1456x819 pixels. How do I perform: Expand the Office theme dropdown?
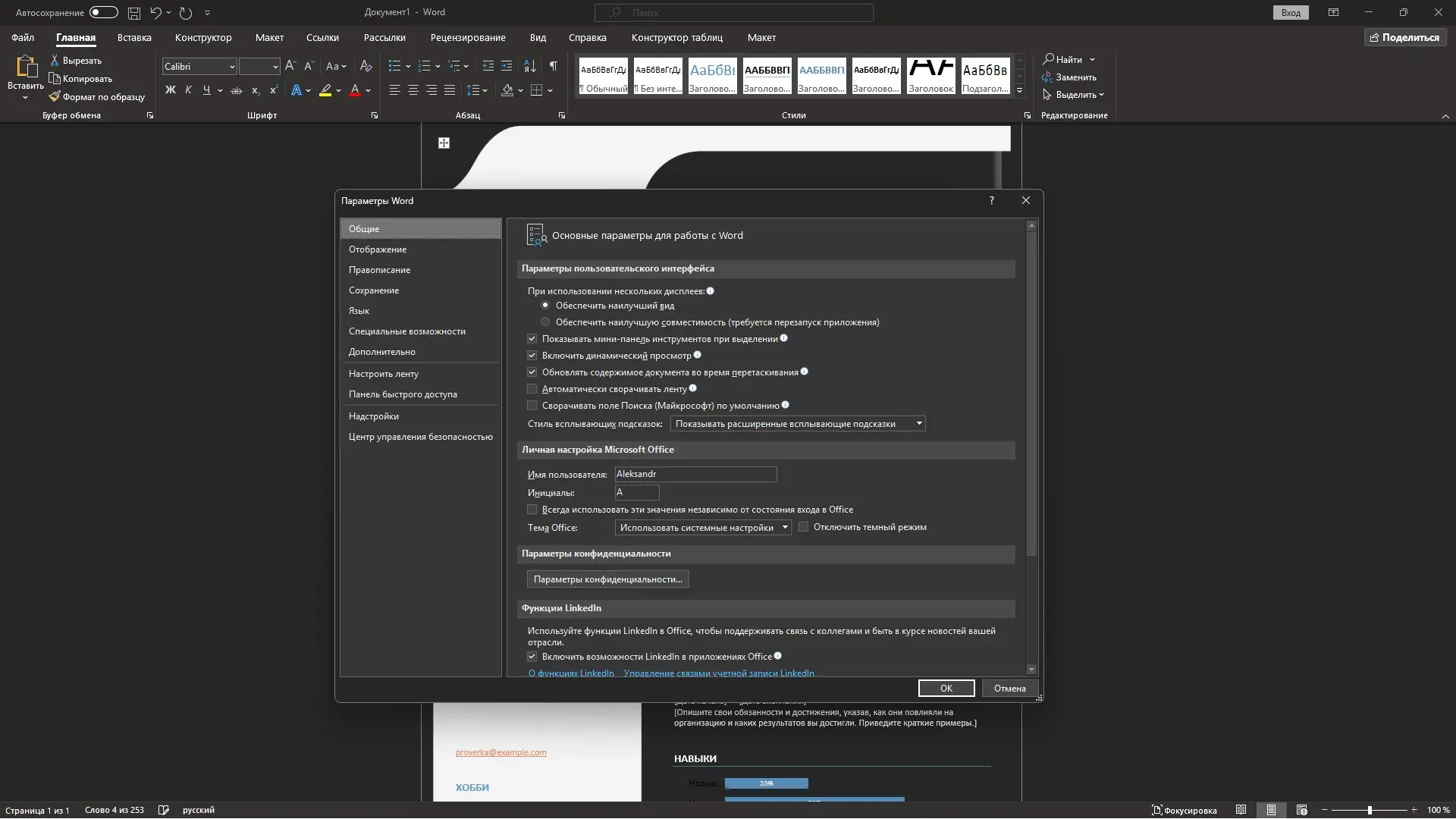pos(703,528)
